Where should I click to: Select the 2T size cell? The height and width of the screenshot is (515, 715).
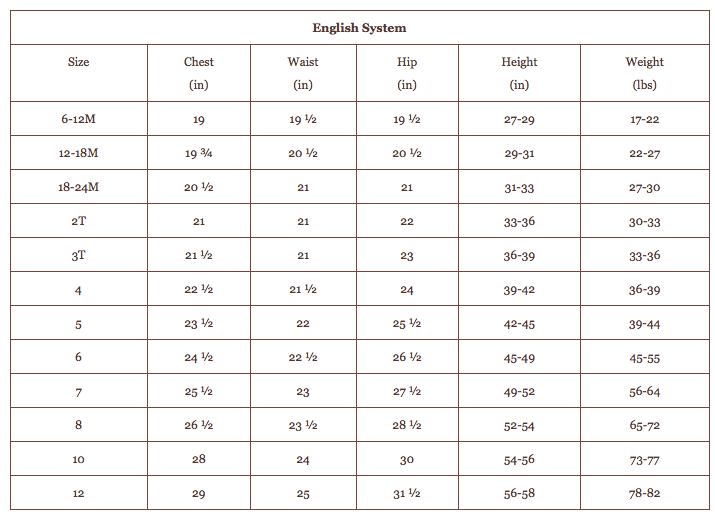pyautogui.click(x=78, y=221)
